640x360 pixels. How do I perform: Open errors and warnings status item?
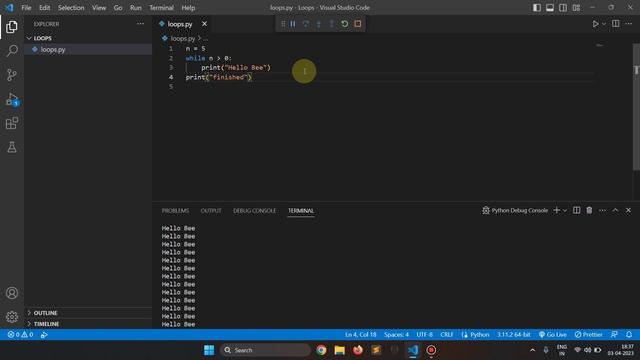click(x=20, y=335)
